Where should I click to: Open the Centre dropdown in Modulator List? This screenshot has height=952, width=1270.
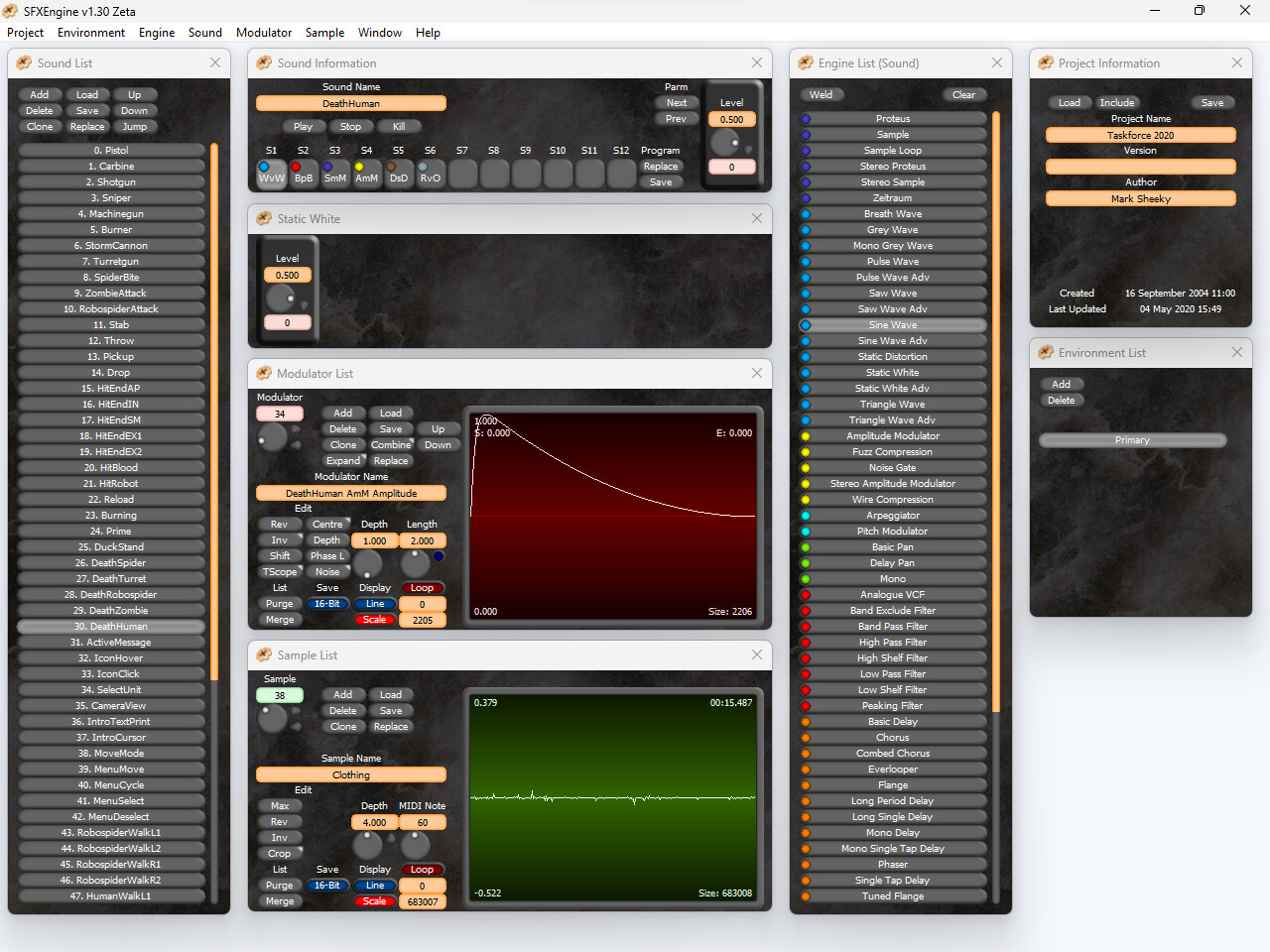pyautogui.click(x=327, y=524)
